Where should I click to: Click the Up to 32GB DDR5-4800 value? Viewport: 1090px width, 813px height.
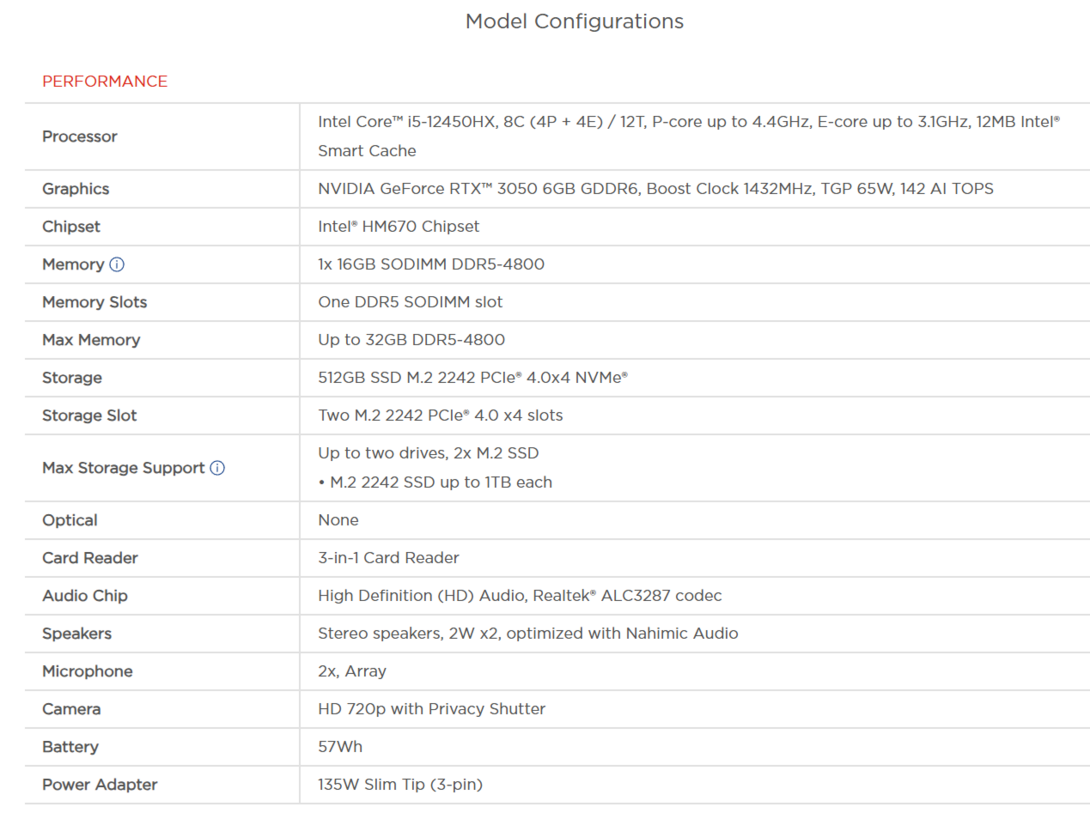point(411,340)
